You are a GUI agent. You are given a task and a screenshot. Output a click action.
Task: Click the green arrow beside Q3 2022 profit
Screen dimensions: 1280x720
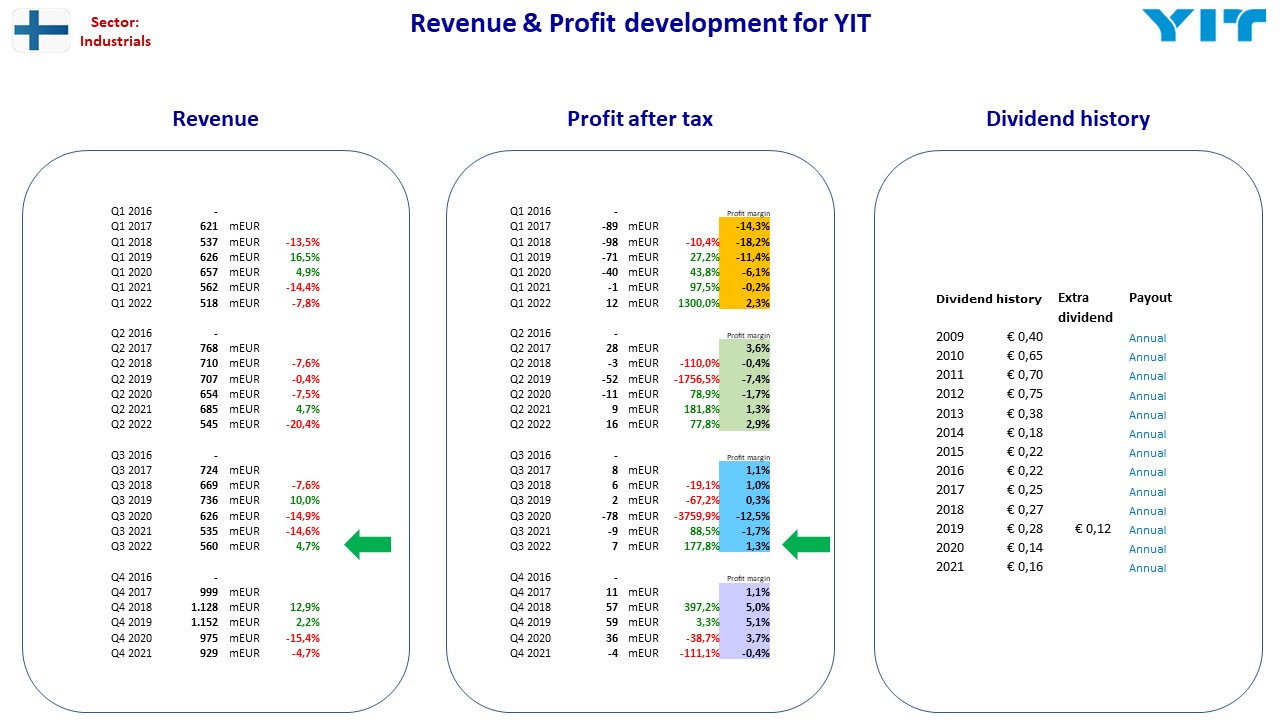806,545
